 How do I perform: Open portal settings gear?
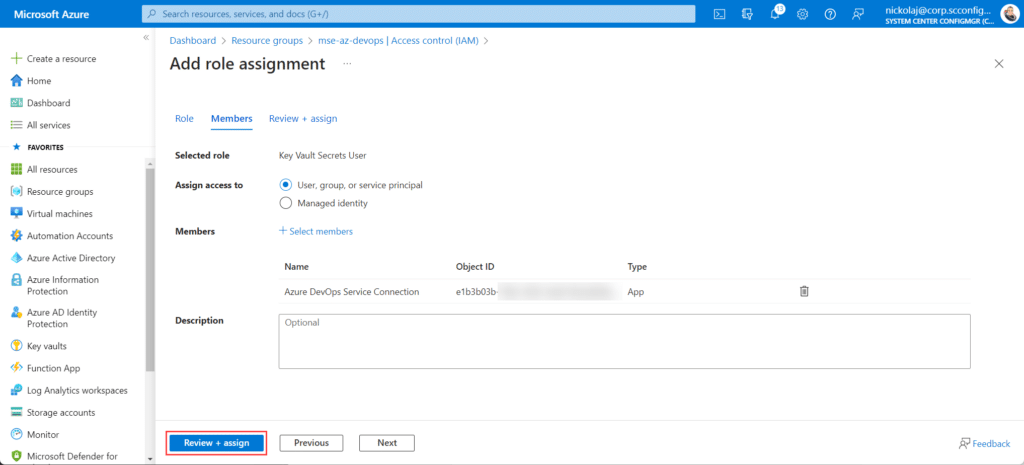point(803,14)
